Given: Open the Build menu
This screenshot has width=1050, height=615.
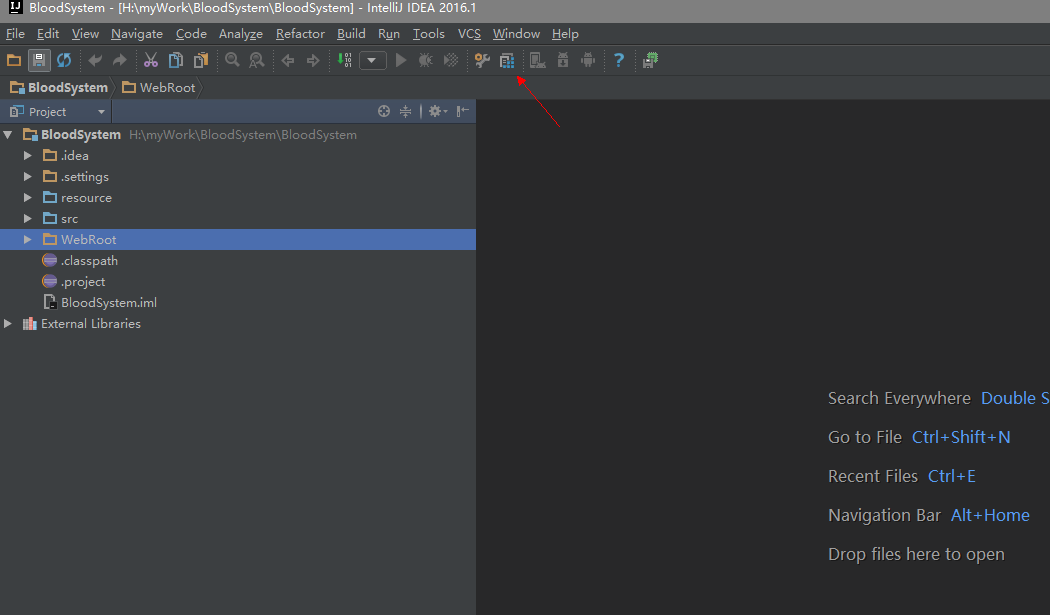Looking at the screenshot, I should 351,33.
